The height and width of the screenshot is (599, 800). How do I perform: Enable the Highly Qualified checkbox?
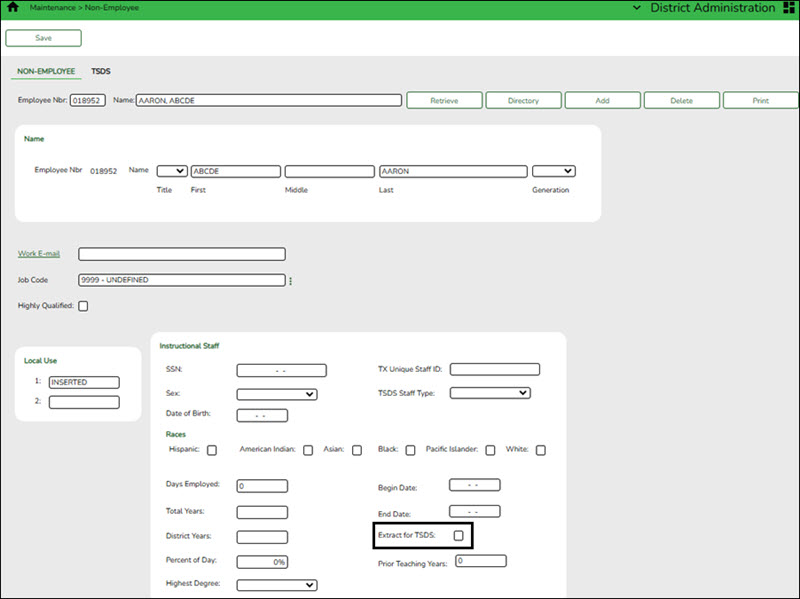(x=83, y=306)
